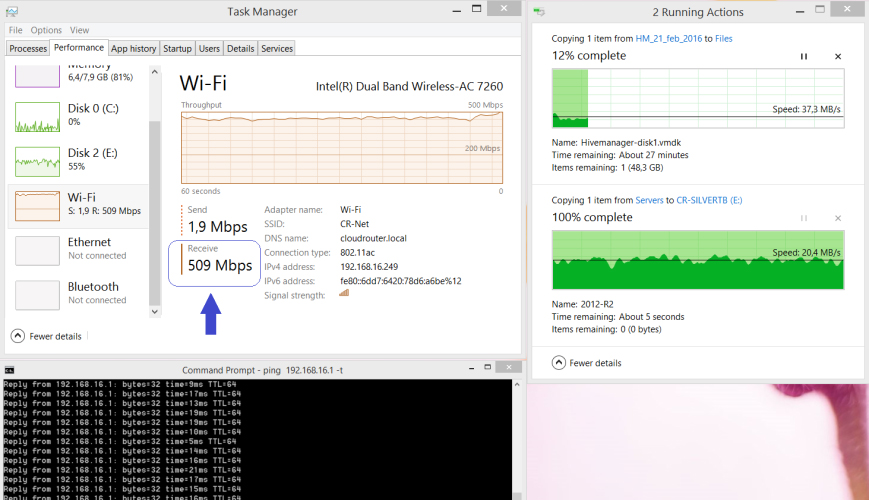Click the Intel(R) Dual Band Wireless-AC 7260 label

[409, 86]
